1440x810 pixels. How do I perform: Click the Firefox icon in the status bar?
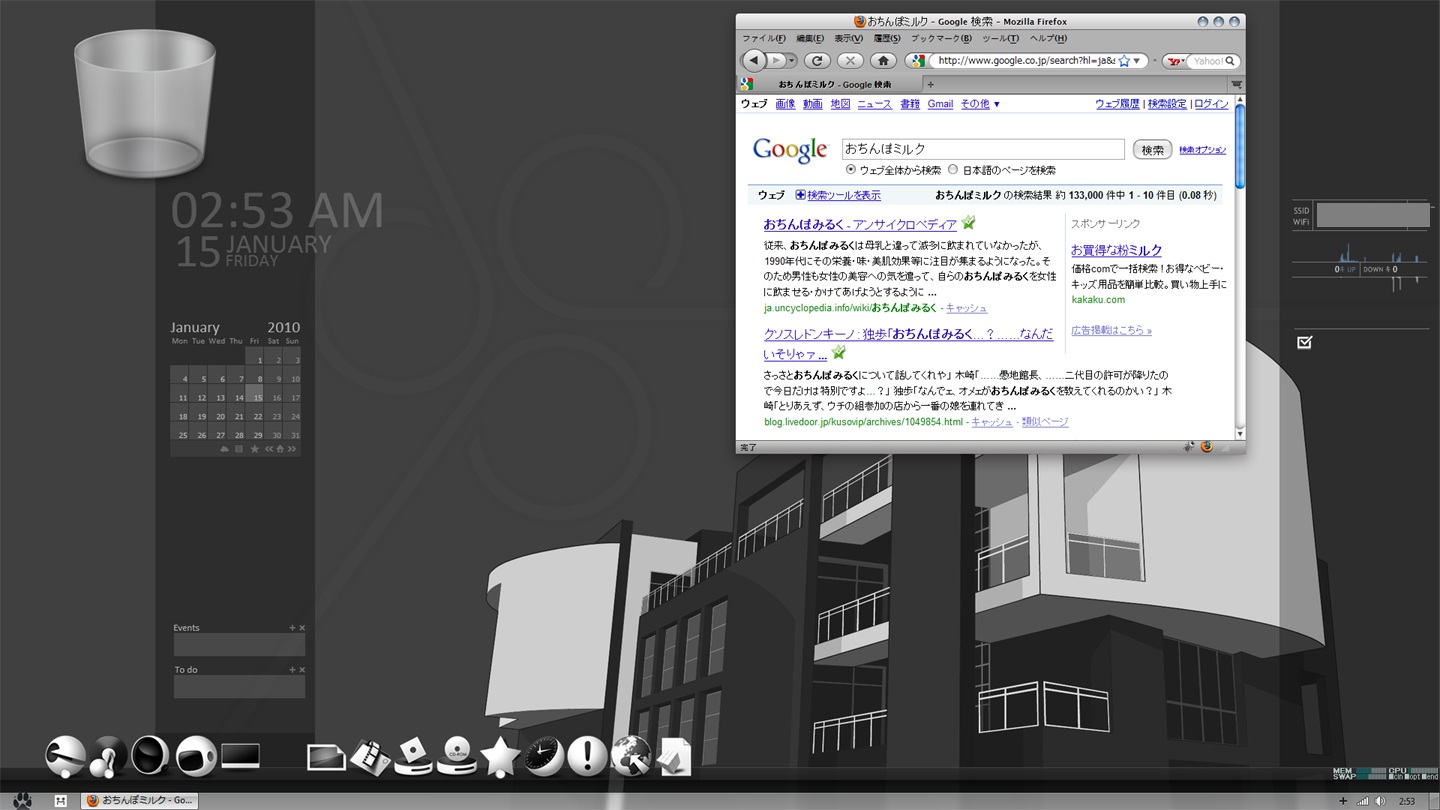(x=1206, y=447)
